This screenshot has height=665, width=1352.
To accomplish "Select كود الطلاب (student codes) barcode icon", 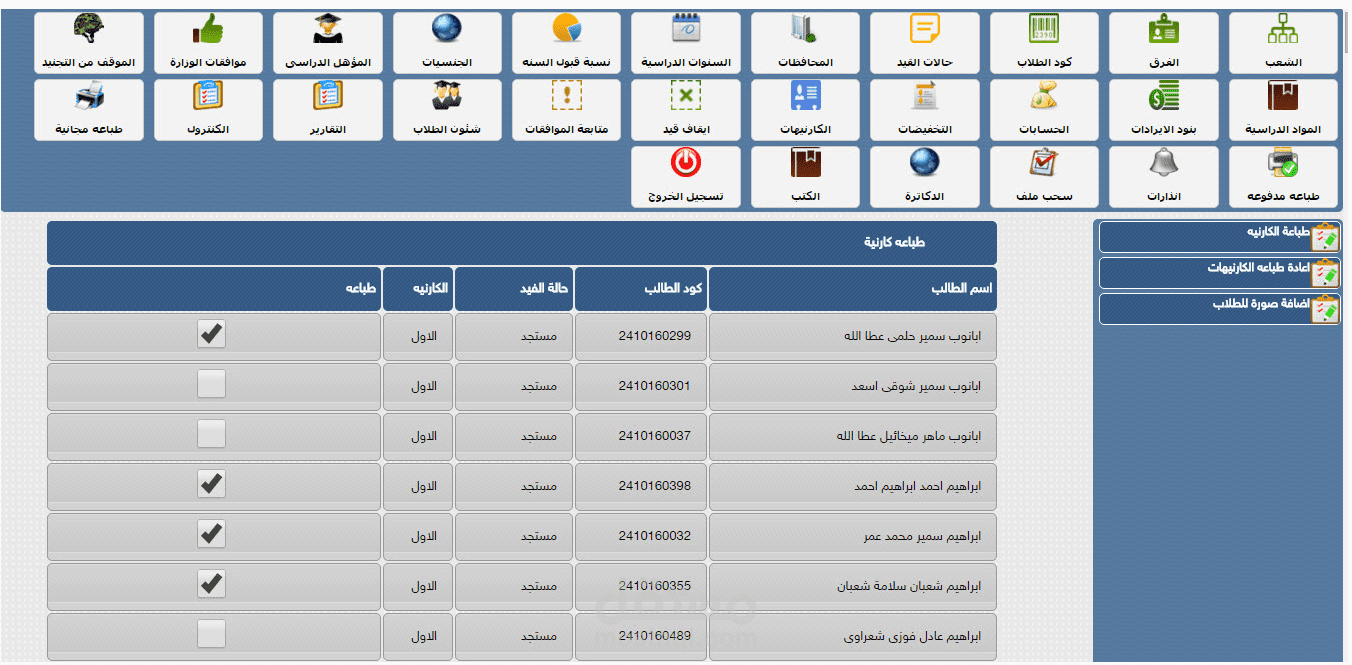I will point(1043,42).
